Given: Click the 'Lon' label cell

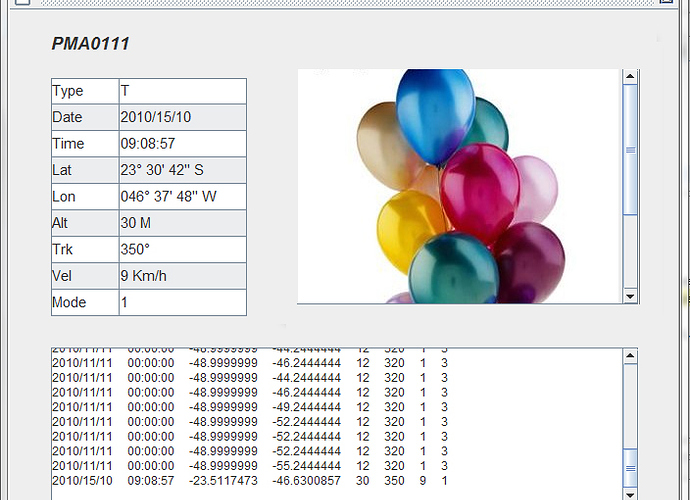Looking at the screenshot, I should (x=85, y=196).
